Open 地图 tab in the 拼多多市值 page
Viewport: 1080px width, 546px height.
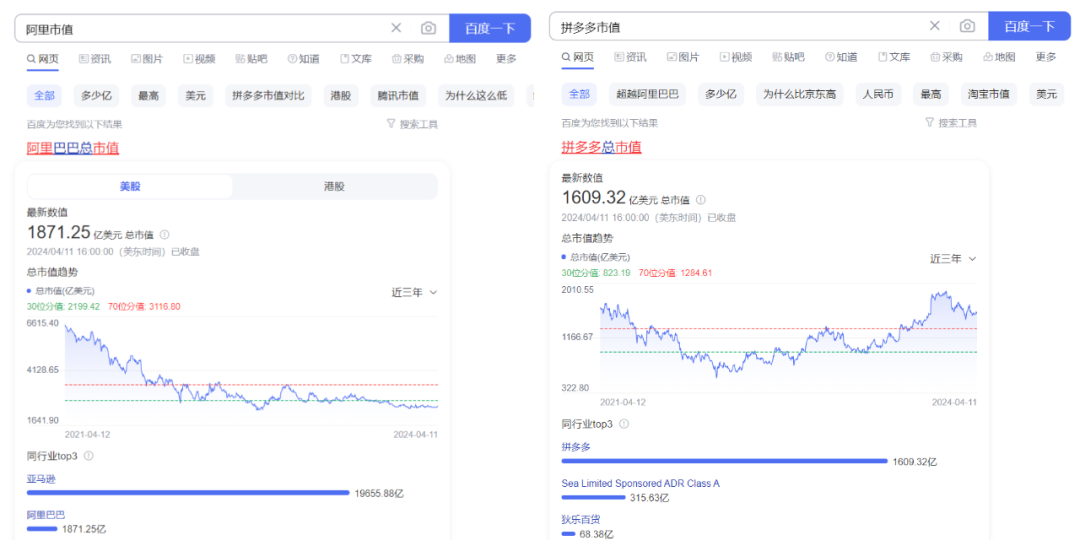coord(999,57)
